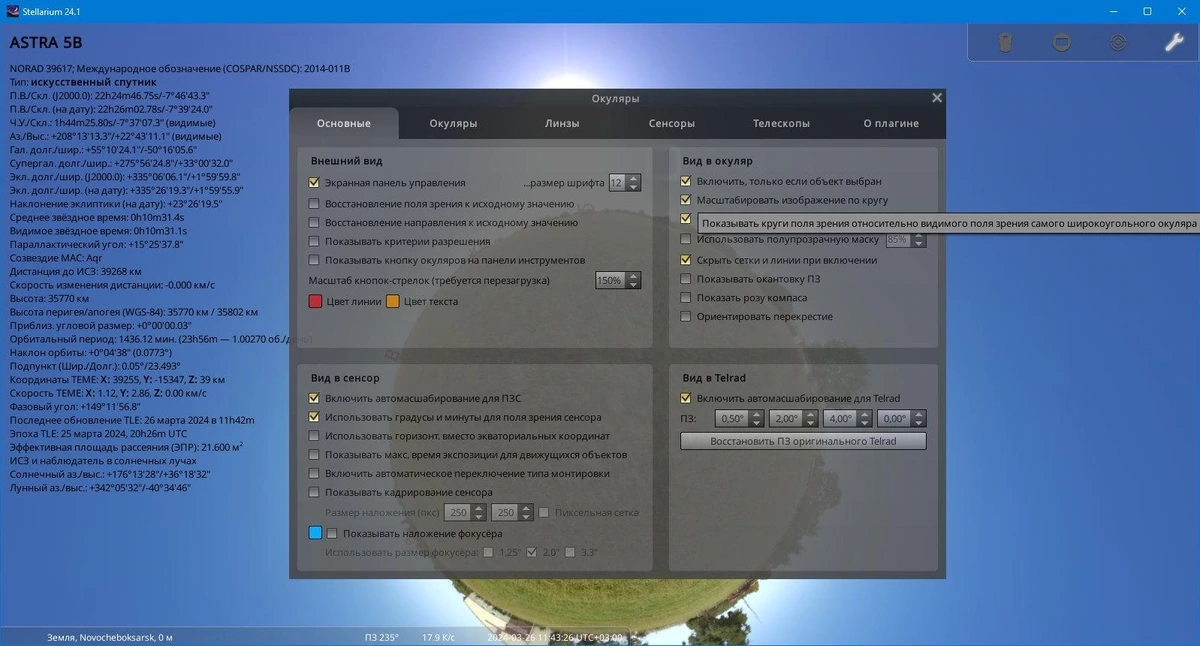This screenshot has width=1200, height=646.
Task: Adjust the semi-transparent mask 85% spinbox
Action: [905, 240]
